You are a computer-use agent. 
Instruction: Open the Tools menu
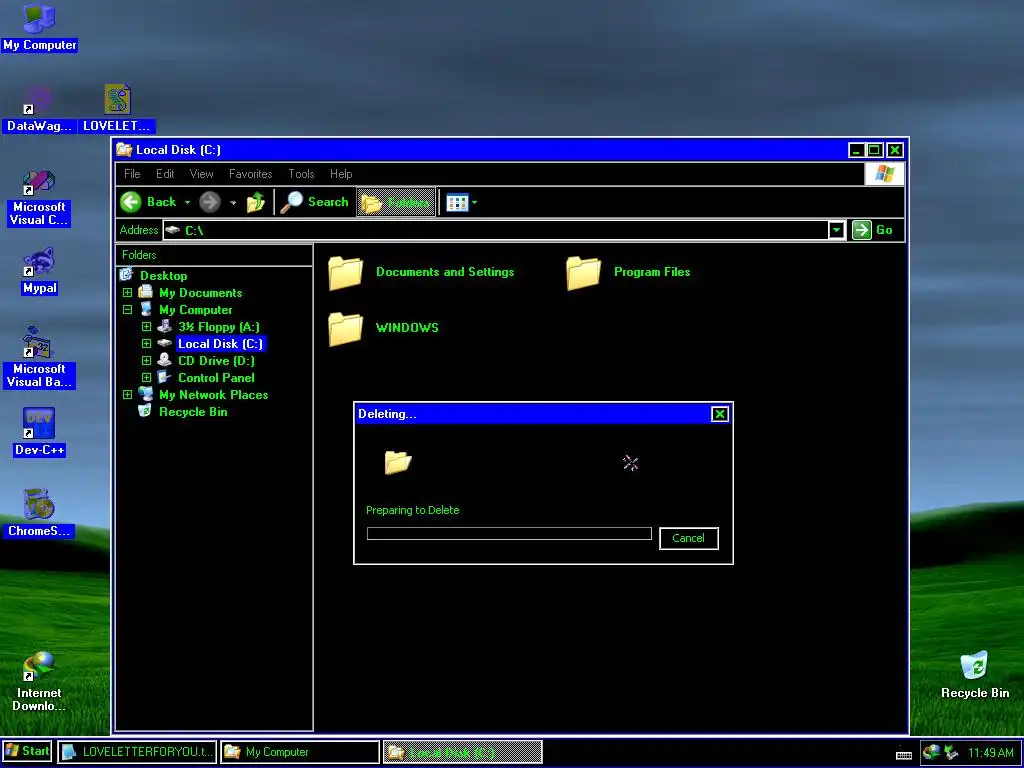[x=301, y=174]
